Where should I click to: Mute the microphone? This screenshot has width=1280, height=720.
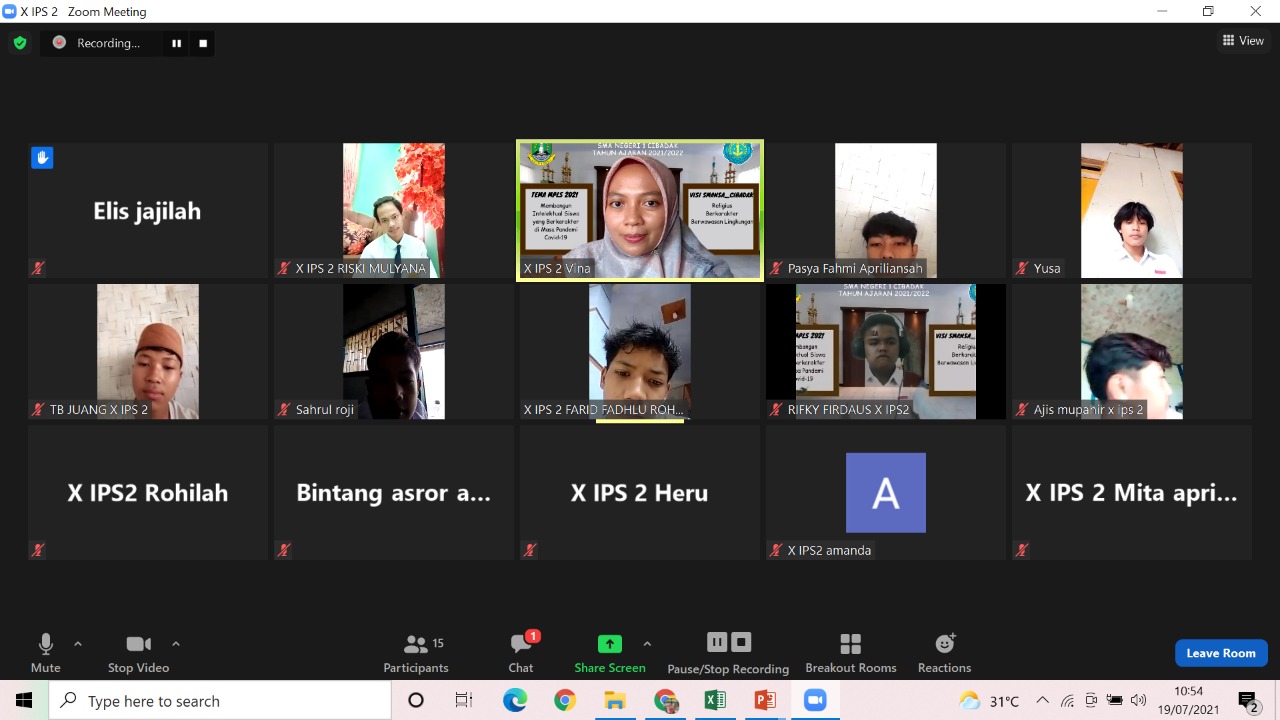tap(45, 654)
